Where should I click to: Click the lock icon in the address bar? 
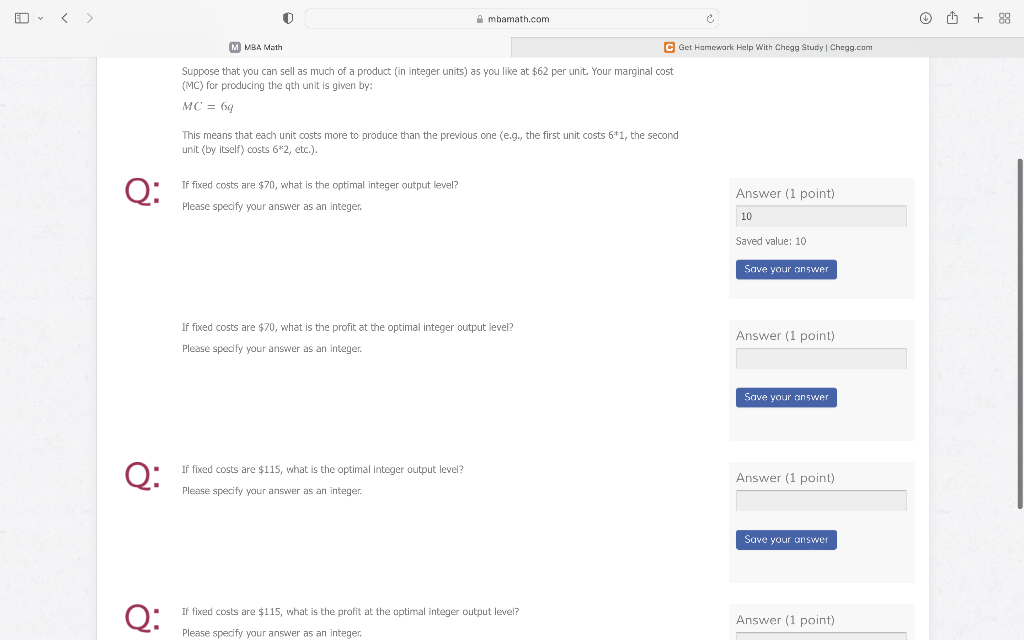click(480, 19)
